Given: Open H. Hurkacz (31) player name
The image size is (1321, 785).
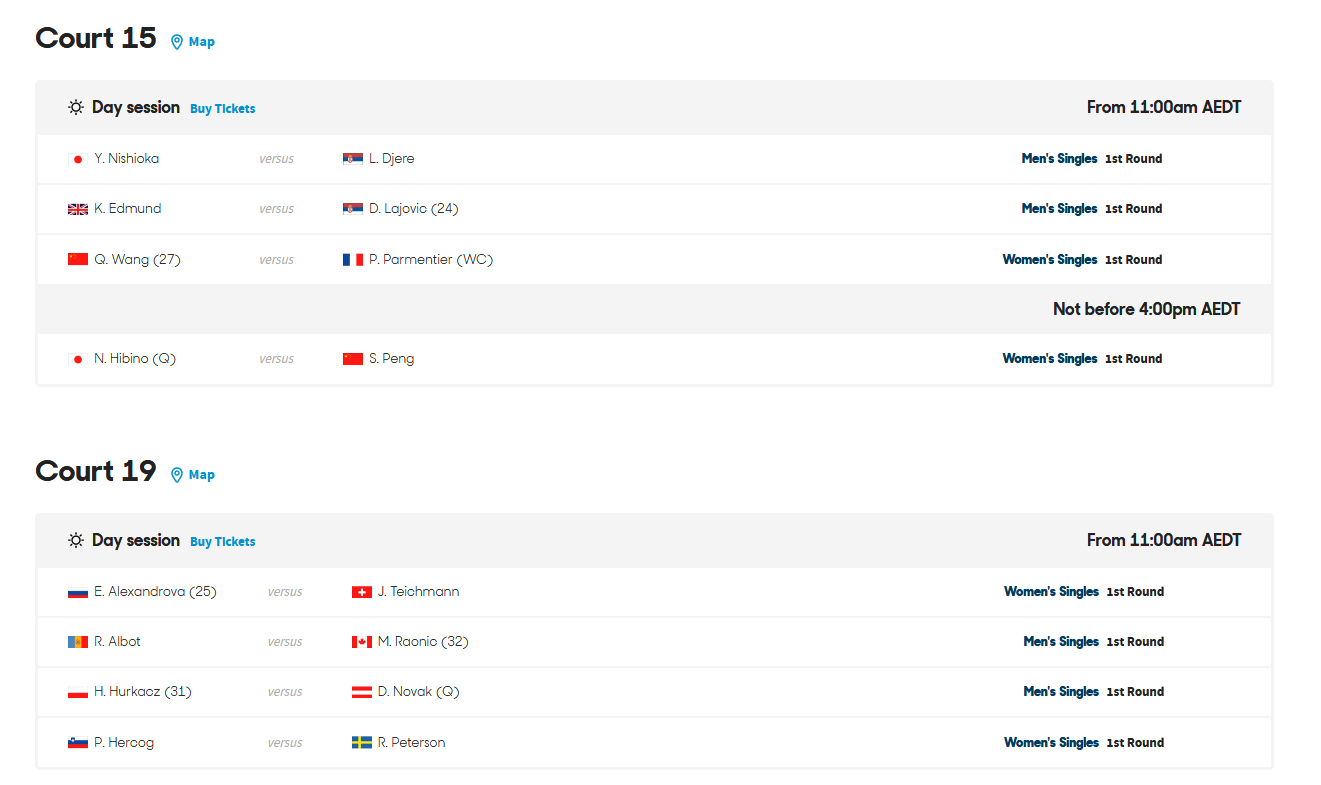Looking at the screenshot, I should [x=143, y=692].
